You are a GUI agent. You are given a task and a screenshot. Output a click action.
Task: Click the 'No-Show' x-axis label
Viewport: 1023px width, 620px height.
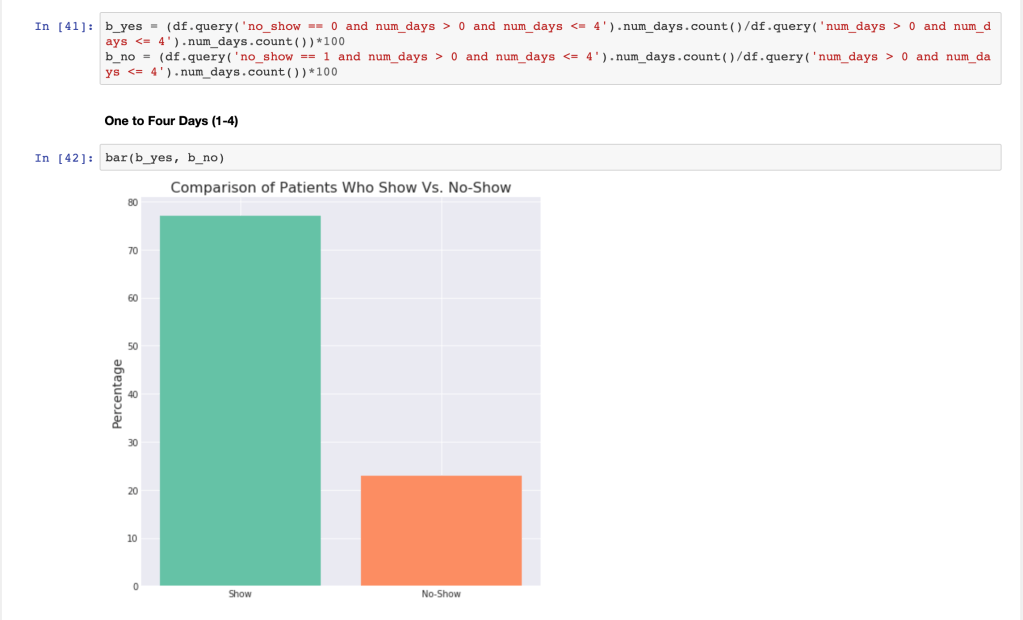coord(441,594)
